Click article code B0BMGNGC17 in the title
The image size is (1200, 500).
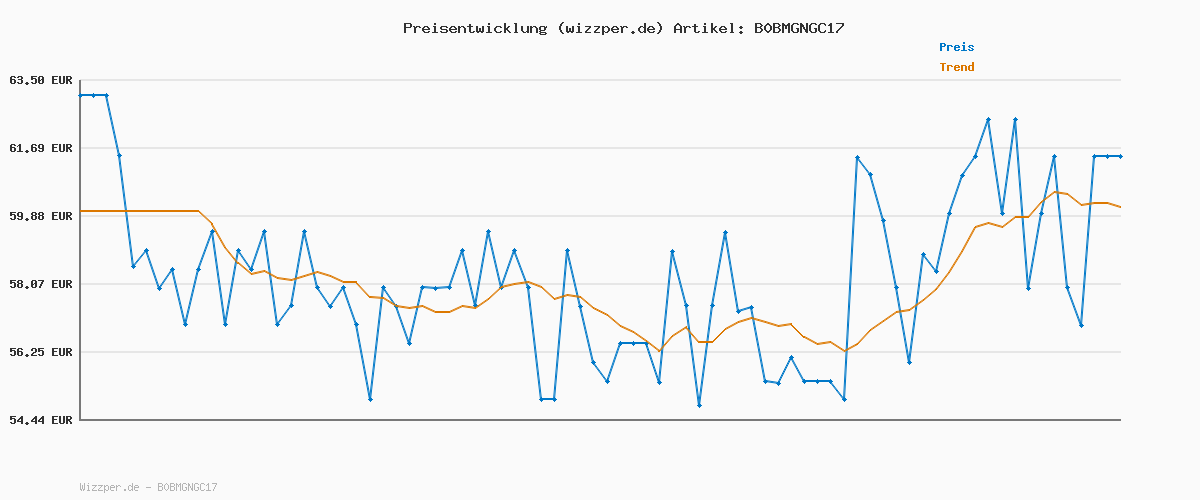(x=798, y=28)
